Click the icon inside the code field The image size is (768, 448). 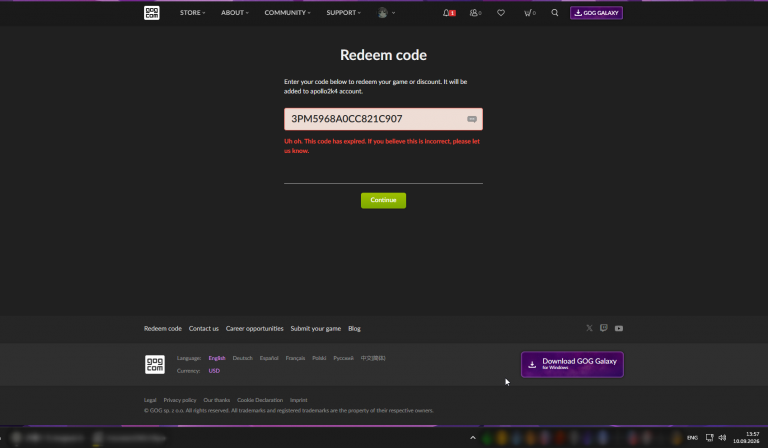click(472, 119)
